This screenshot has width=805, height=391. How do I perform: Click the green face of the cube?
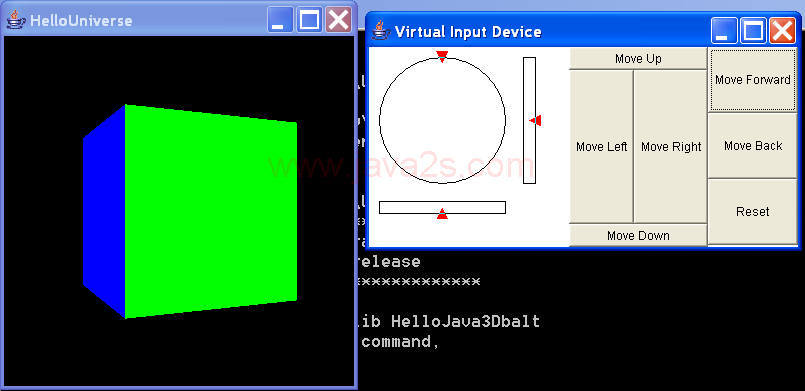coord(210,211)
